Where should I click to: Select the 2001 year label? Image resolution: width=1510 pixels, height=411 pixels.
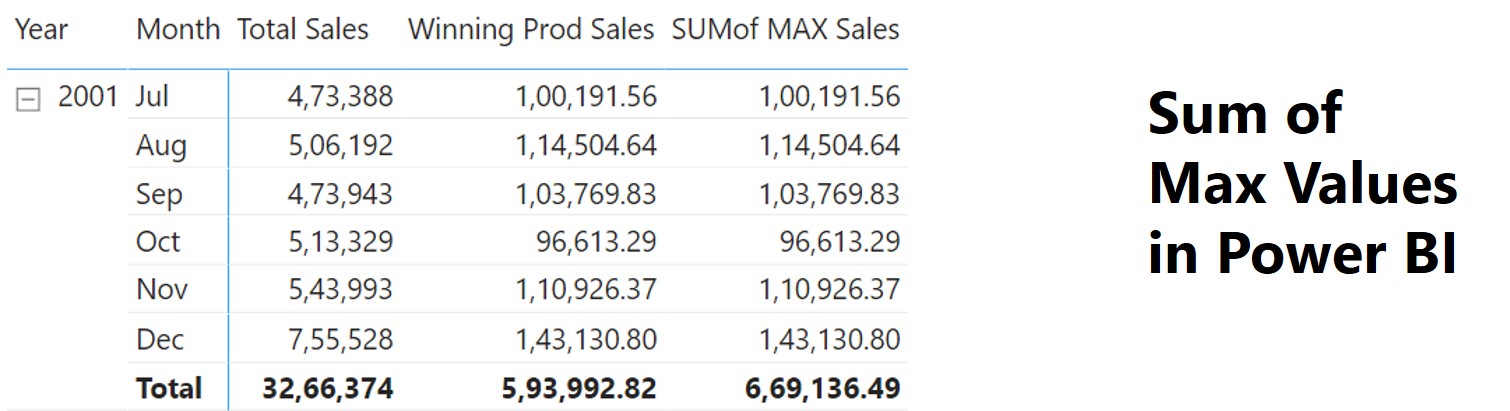pos(88,96)
